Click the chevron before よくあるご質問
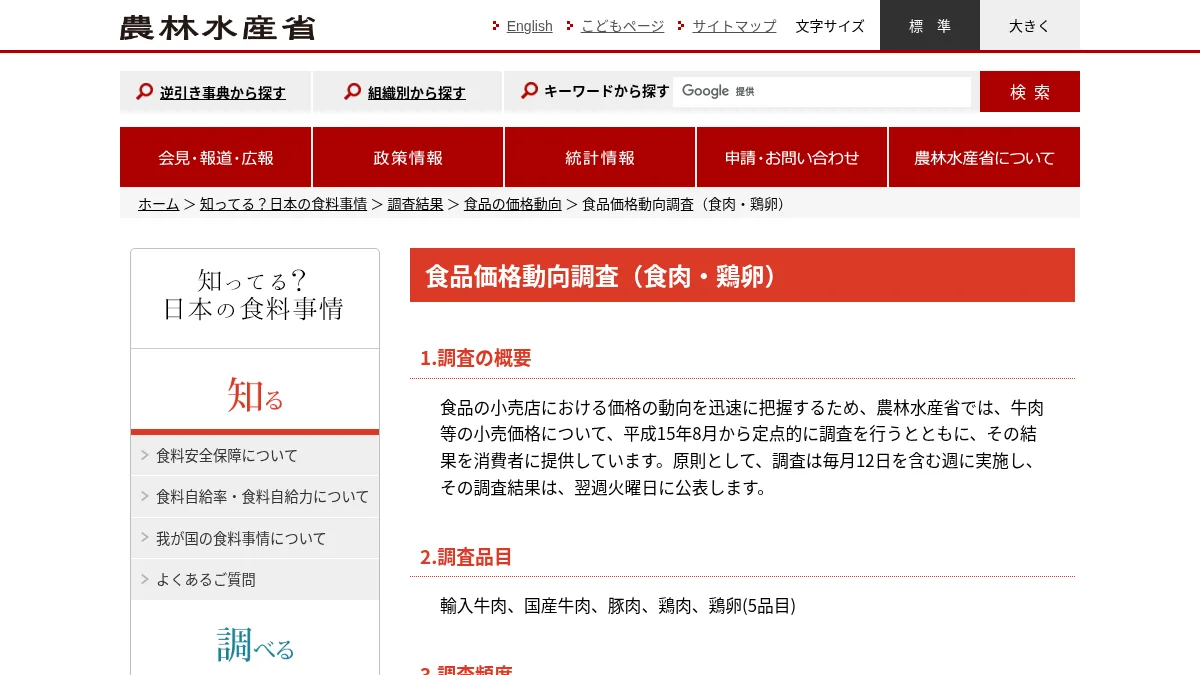The width and height of the screenshot is (1200, 675). pyautogui.click(x=145, y=579)
